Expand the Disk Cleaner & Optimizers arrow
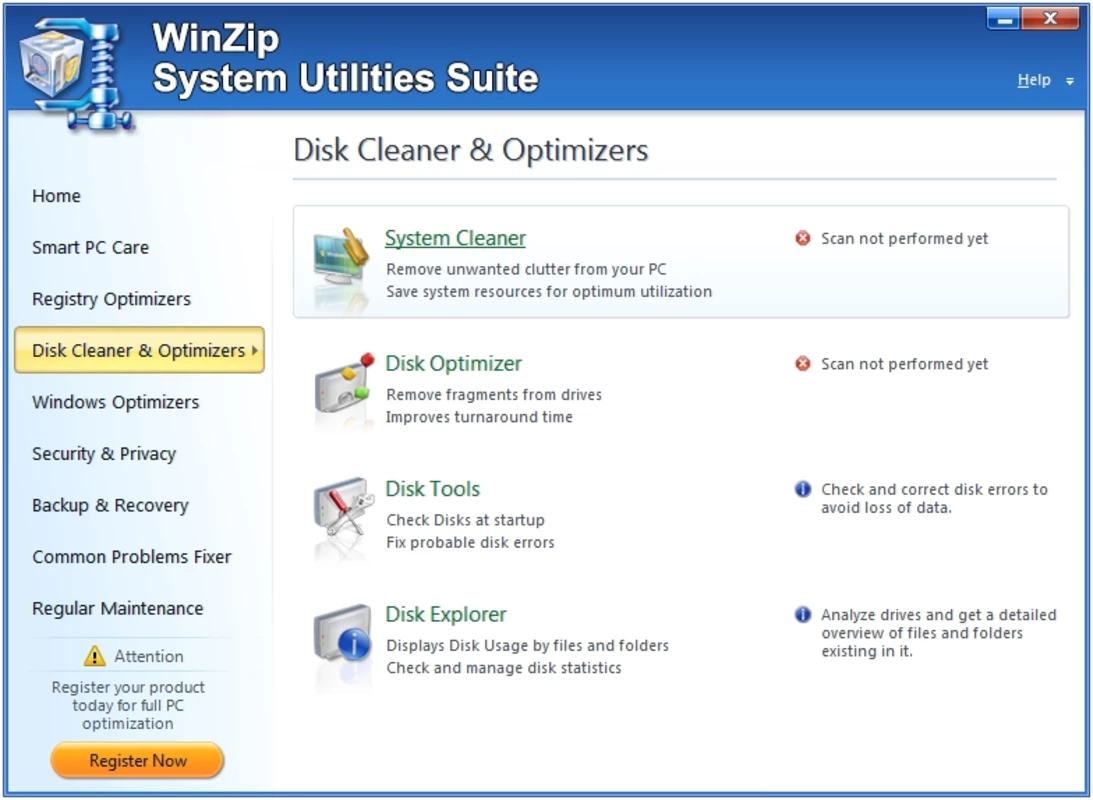 click(255, 350)
